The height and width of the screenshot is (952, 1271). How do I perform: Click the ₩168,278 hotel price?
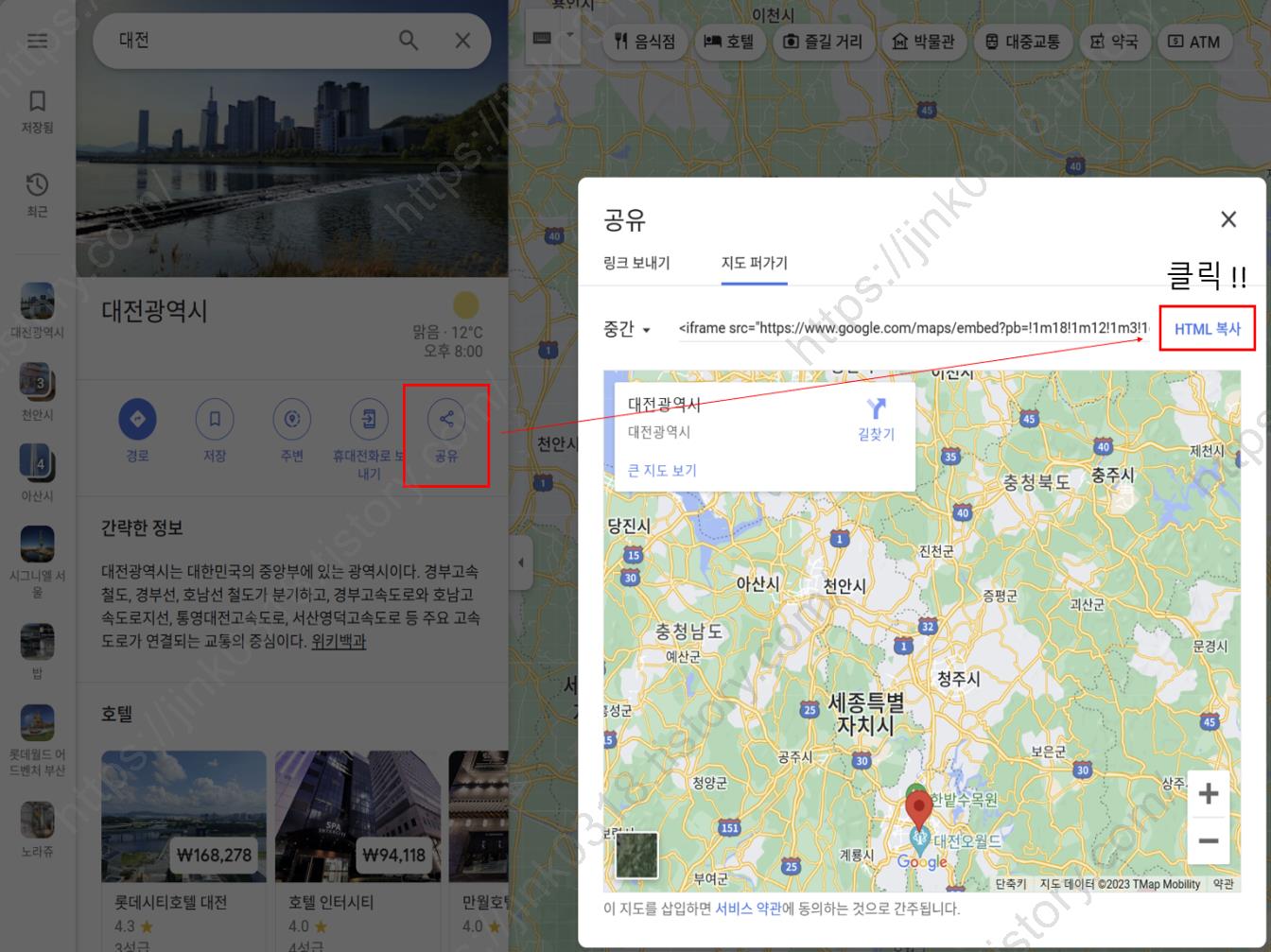point(215,856)
